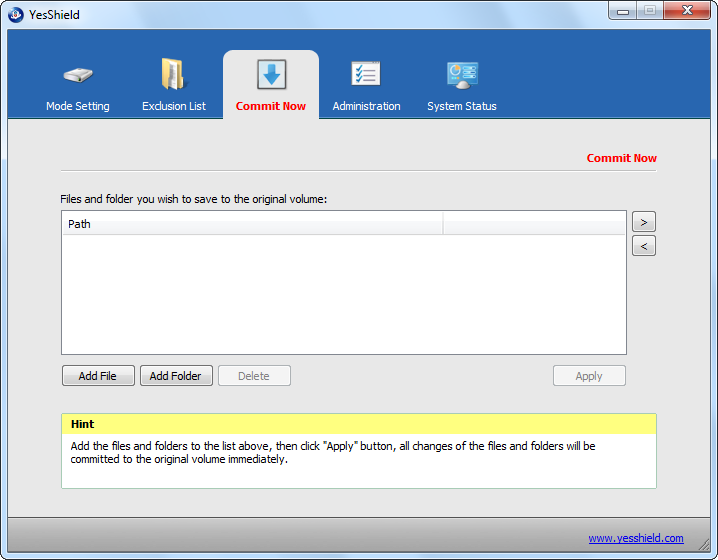718x560 pixels.
Task: Click the Add File button
Action: [x=98, y=375]
